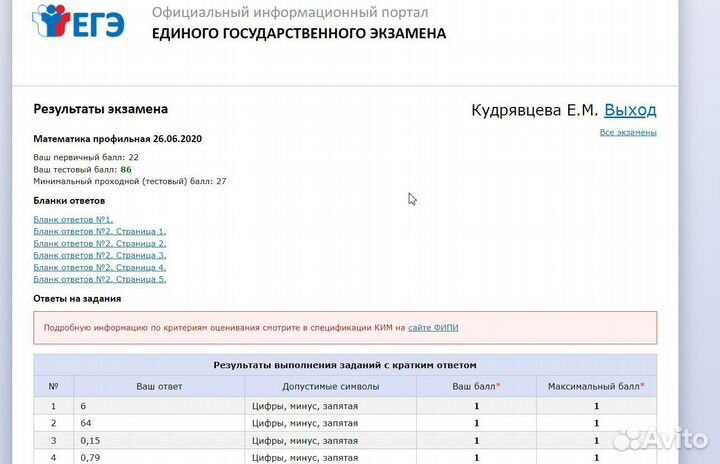Open Бланк ответов №1
The image size is (720, 464).
pos(73,220)
